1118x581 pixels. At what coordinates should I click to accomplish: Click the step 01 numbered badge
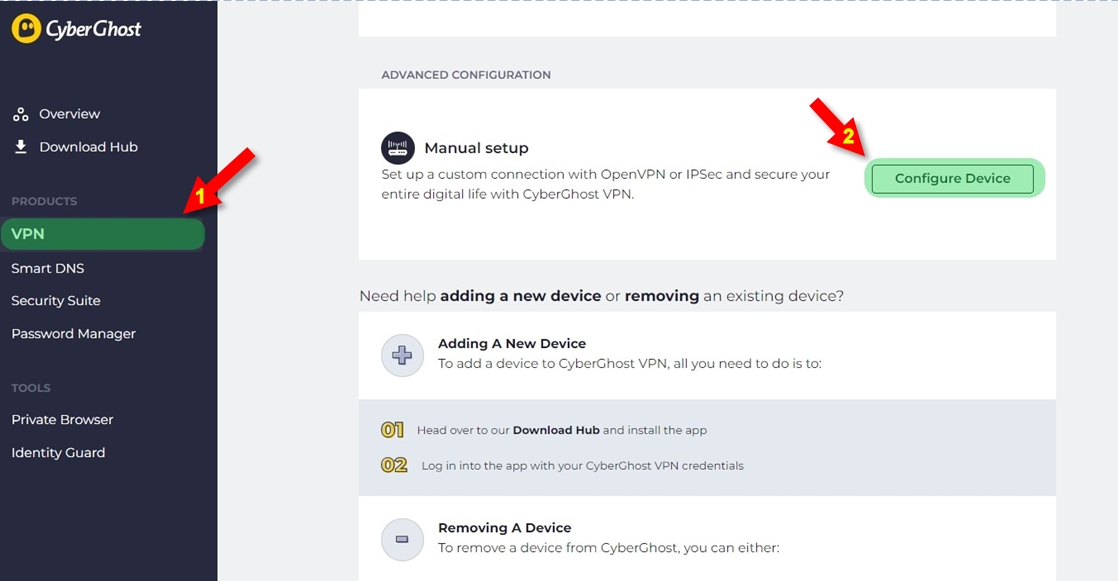tap(392, 428)
